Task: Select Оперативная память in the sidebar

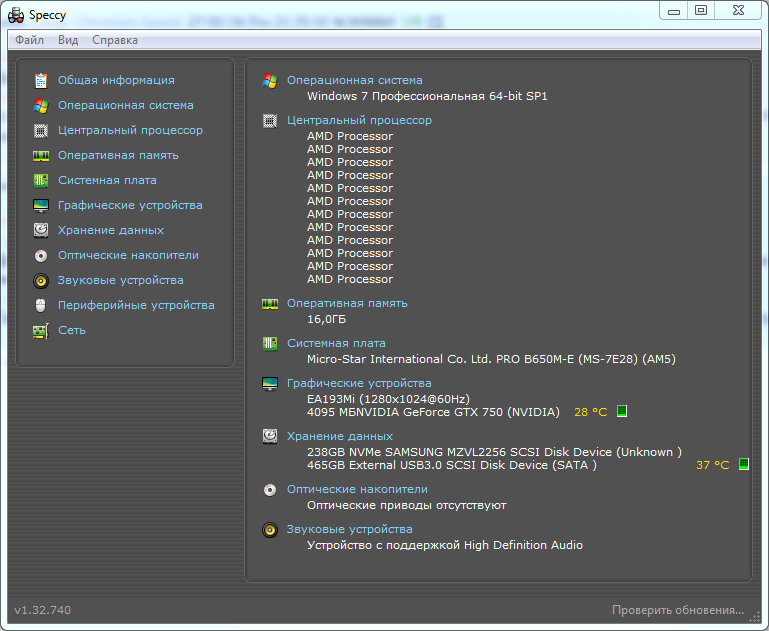Action: [118, 155]
